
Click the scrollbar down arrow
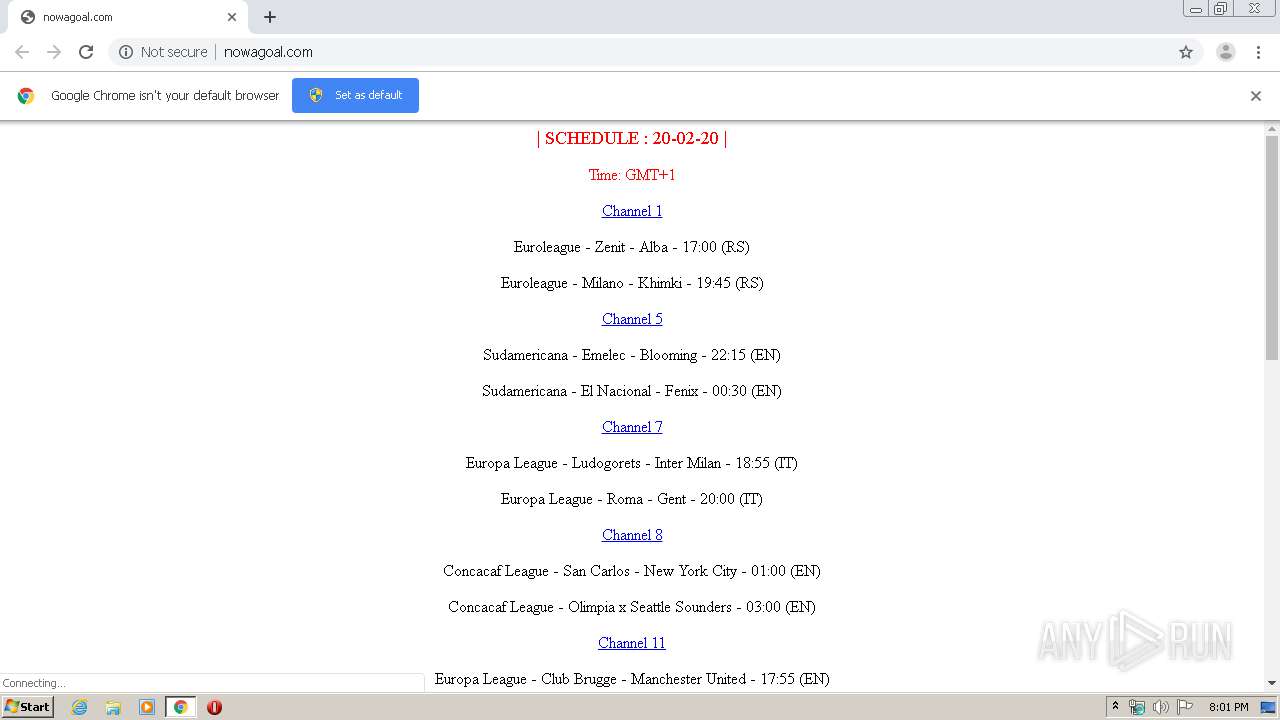(1272, 683)
